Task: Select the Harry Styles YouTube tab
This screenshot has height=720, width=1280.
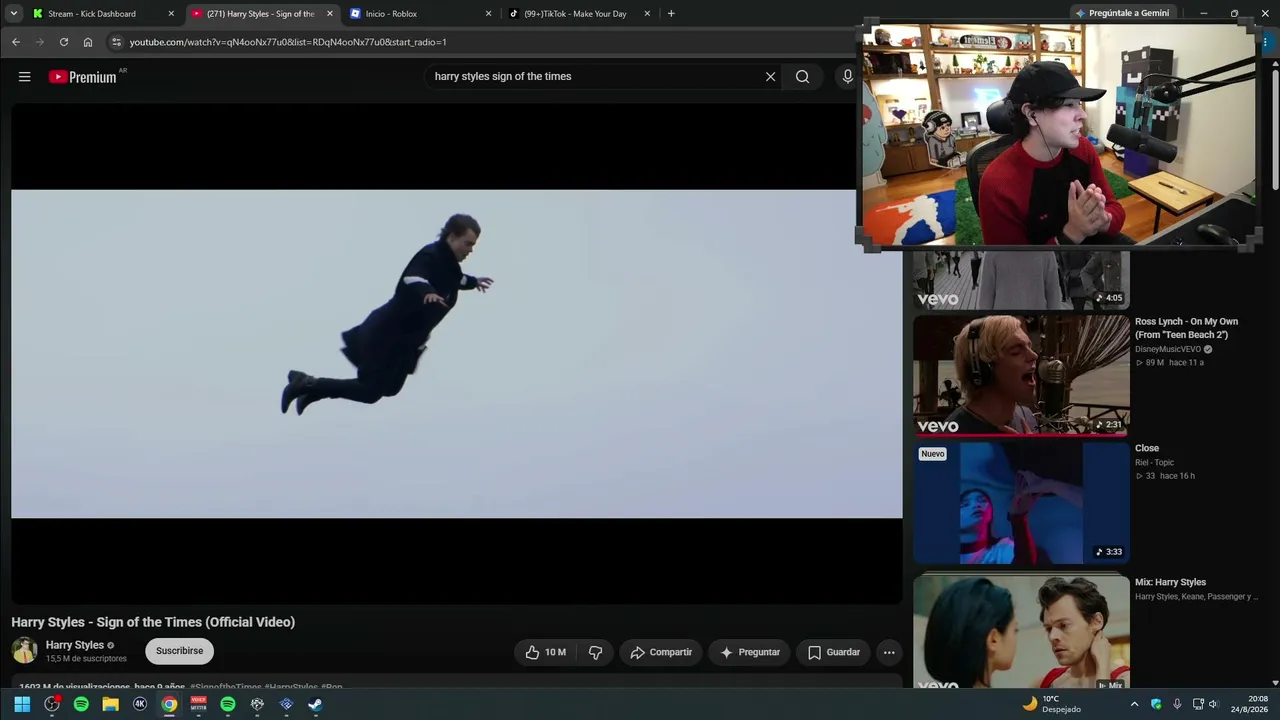Action: pos(262,14)
